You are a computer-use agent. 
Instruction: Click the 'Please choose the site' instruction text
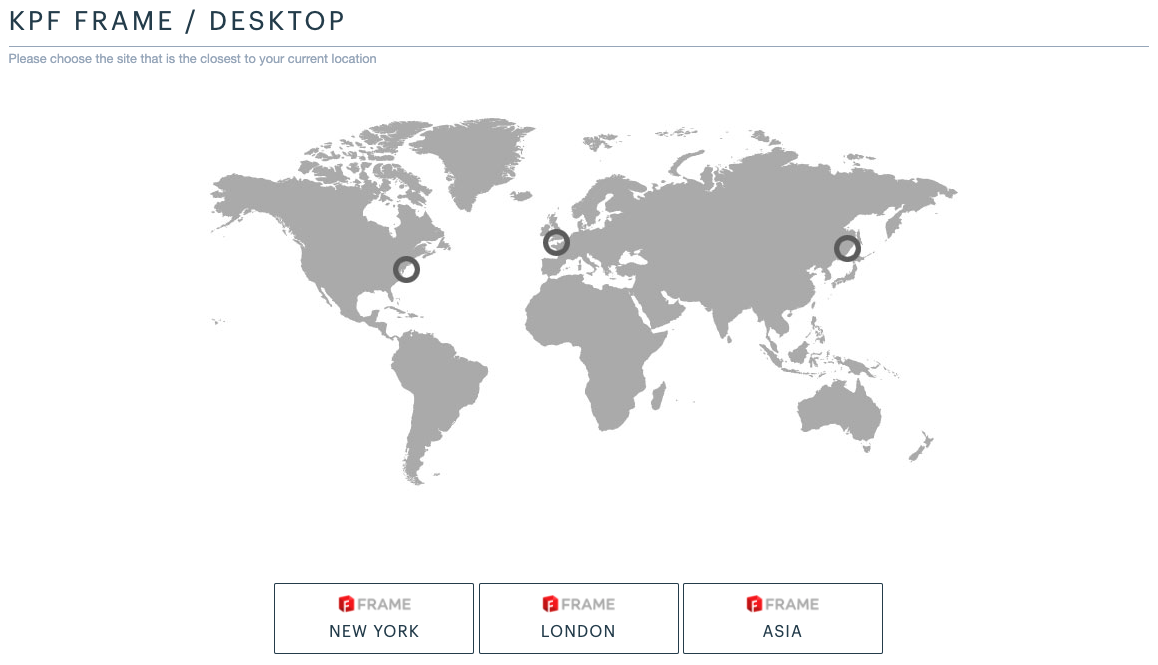(193, 59)
